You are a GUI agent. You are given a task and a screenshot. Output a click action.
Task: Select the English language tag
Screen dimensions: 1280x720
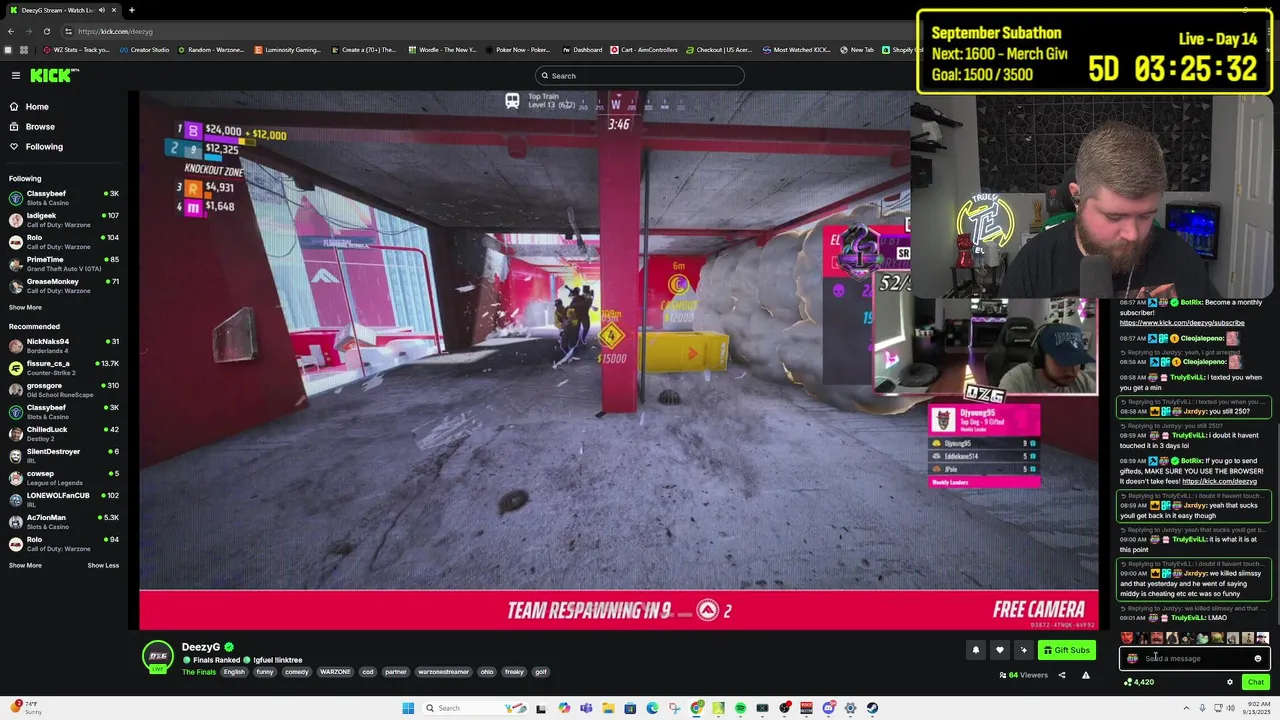(x=234, y=672)
